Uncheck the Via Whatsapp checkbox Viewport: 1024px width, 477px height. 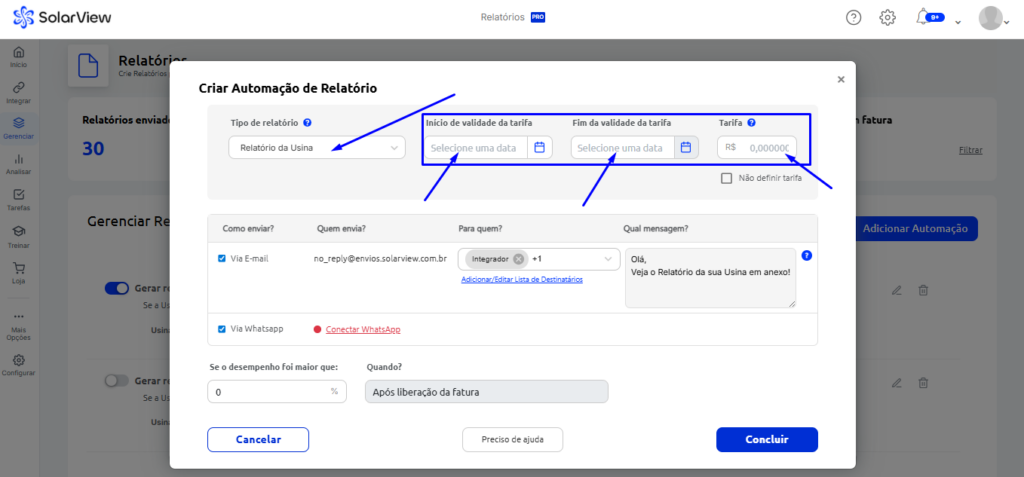(222, 329)
